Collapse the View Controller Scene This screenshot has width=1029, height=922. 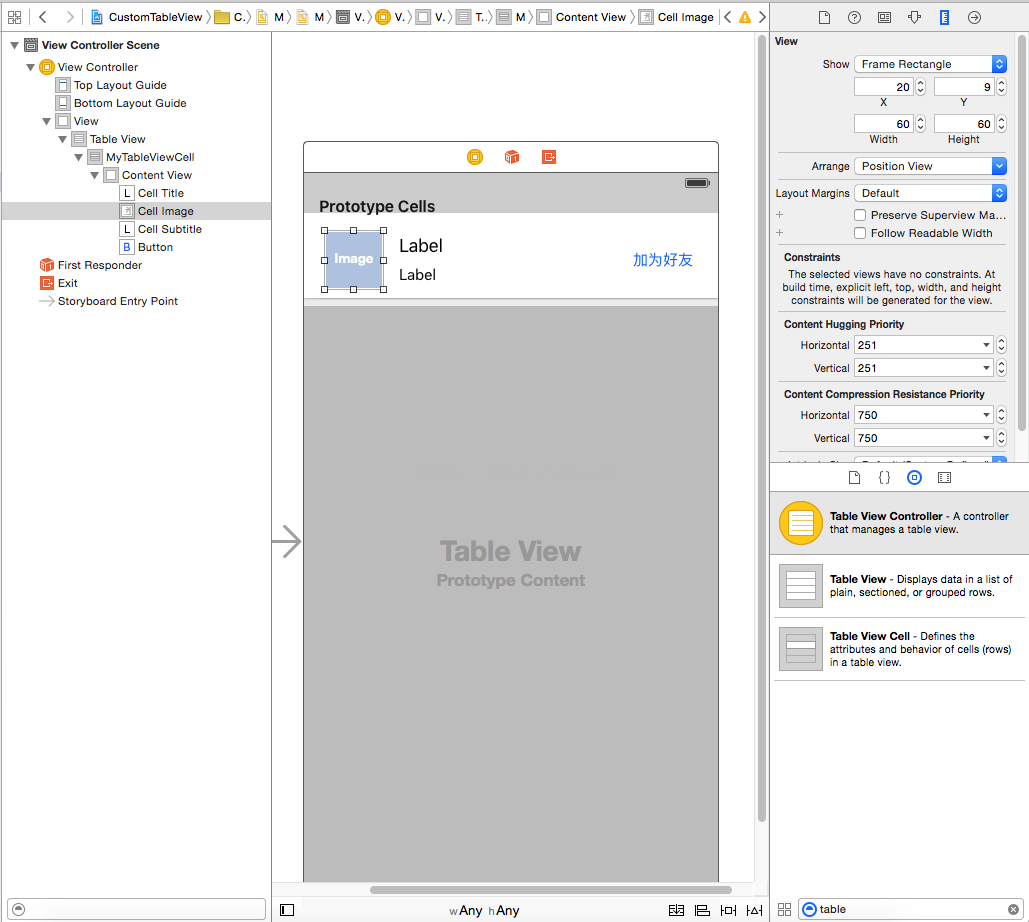pos(14,45)
